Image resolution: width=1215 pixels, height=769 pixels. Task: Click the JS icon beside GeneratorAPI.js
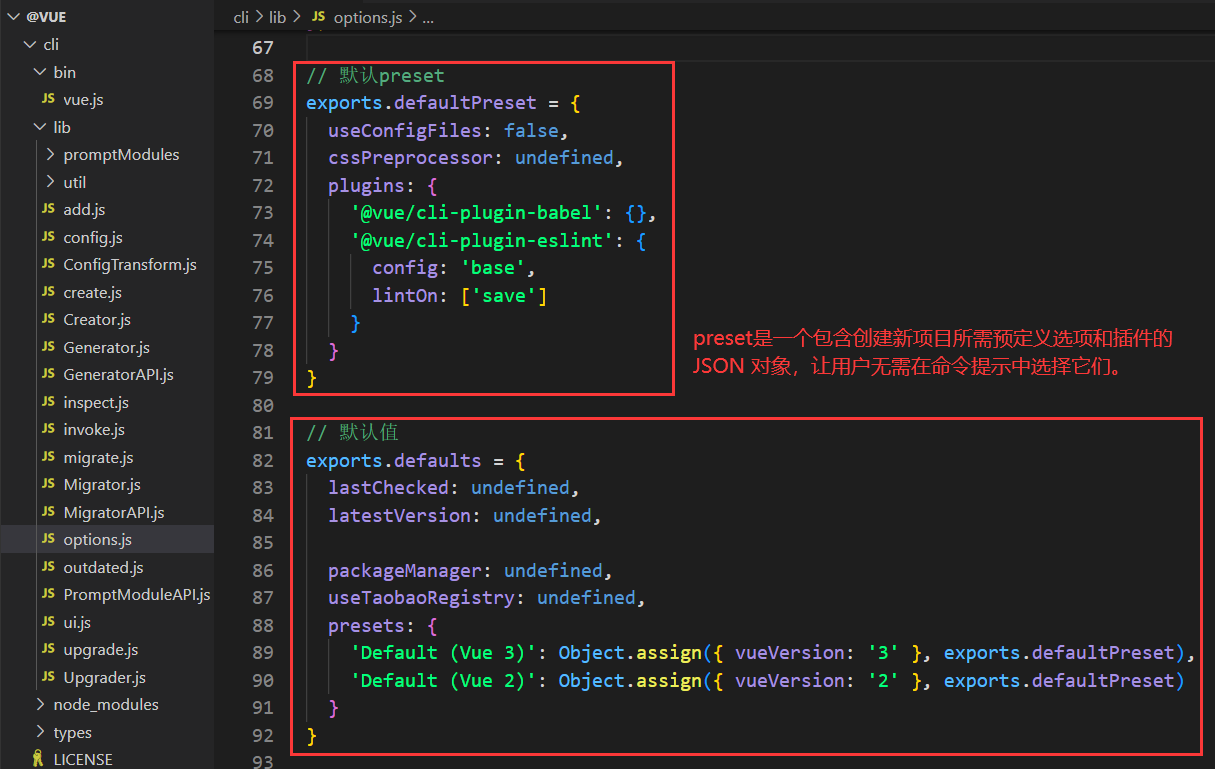coord(48,375)
